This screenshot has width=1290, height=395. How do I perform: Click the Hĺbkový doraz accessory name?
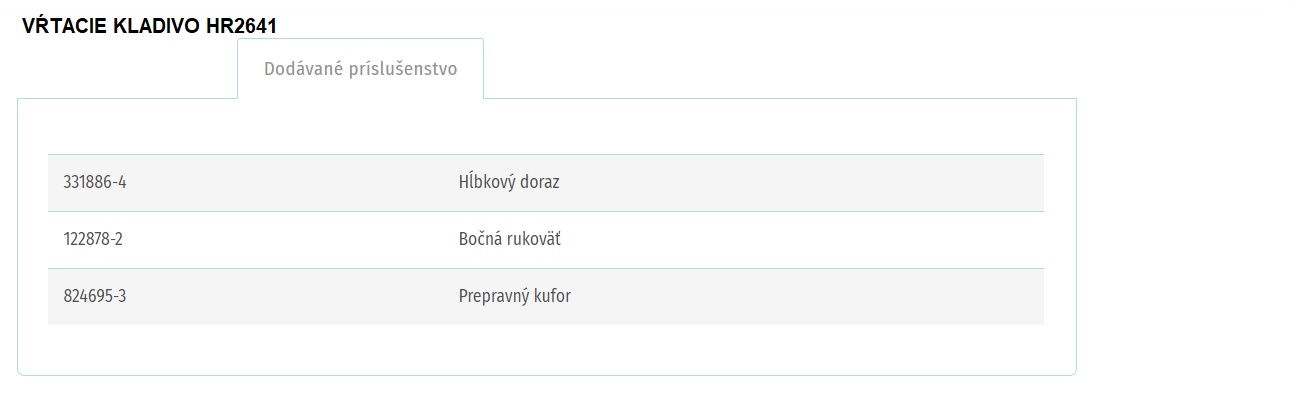click(509, 183)
